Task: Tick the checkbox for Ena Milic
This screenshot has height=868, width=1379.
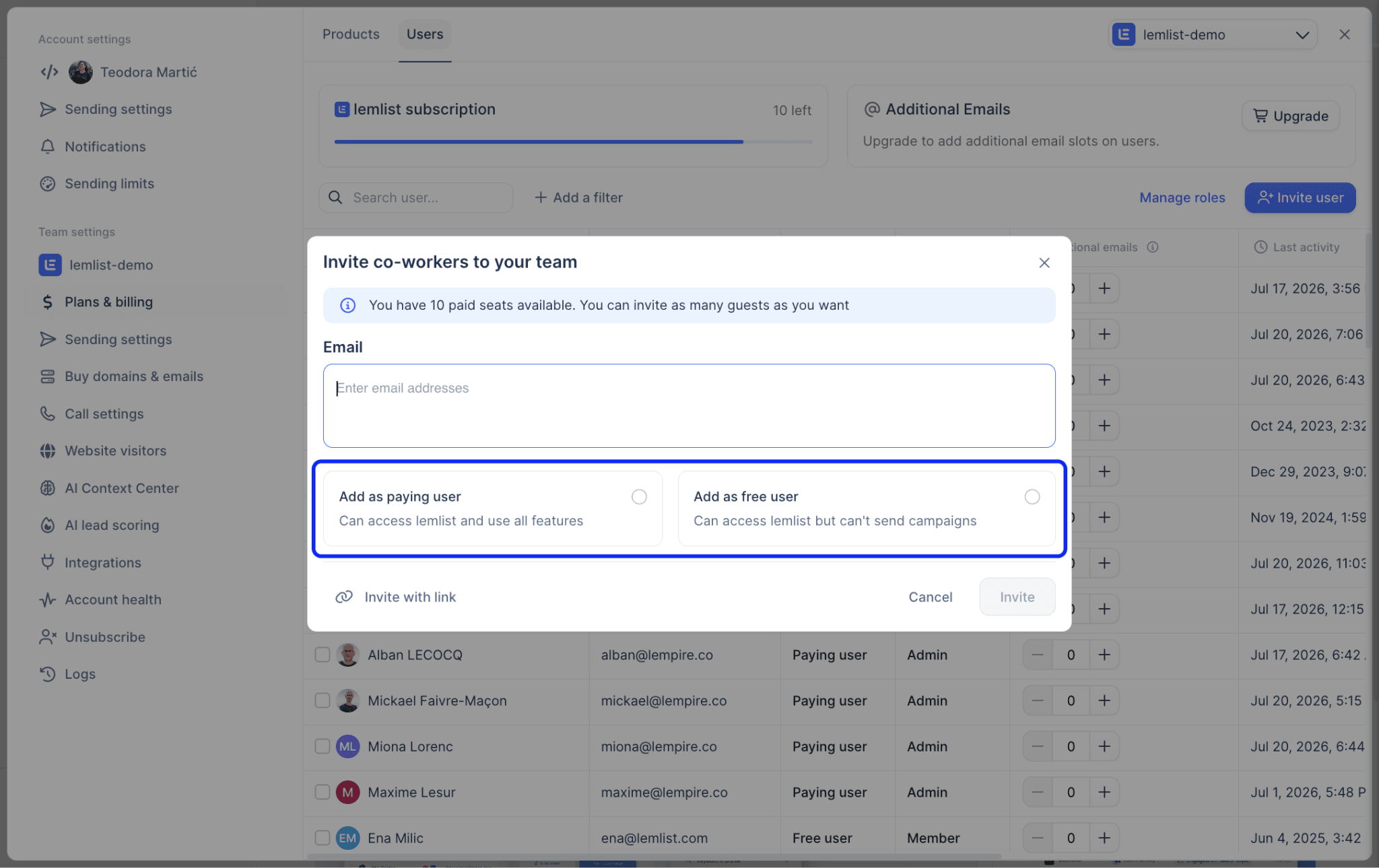Action: (323, 838)
